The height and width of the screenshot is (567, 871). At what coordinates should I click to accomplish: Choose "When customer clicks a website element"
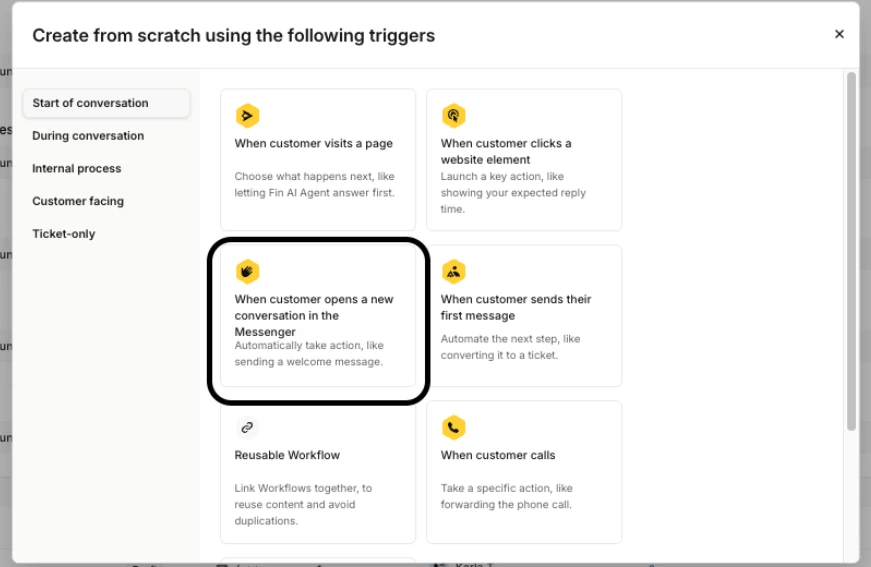point(506,151)
